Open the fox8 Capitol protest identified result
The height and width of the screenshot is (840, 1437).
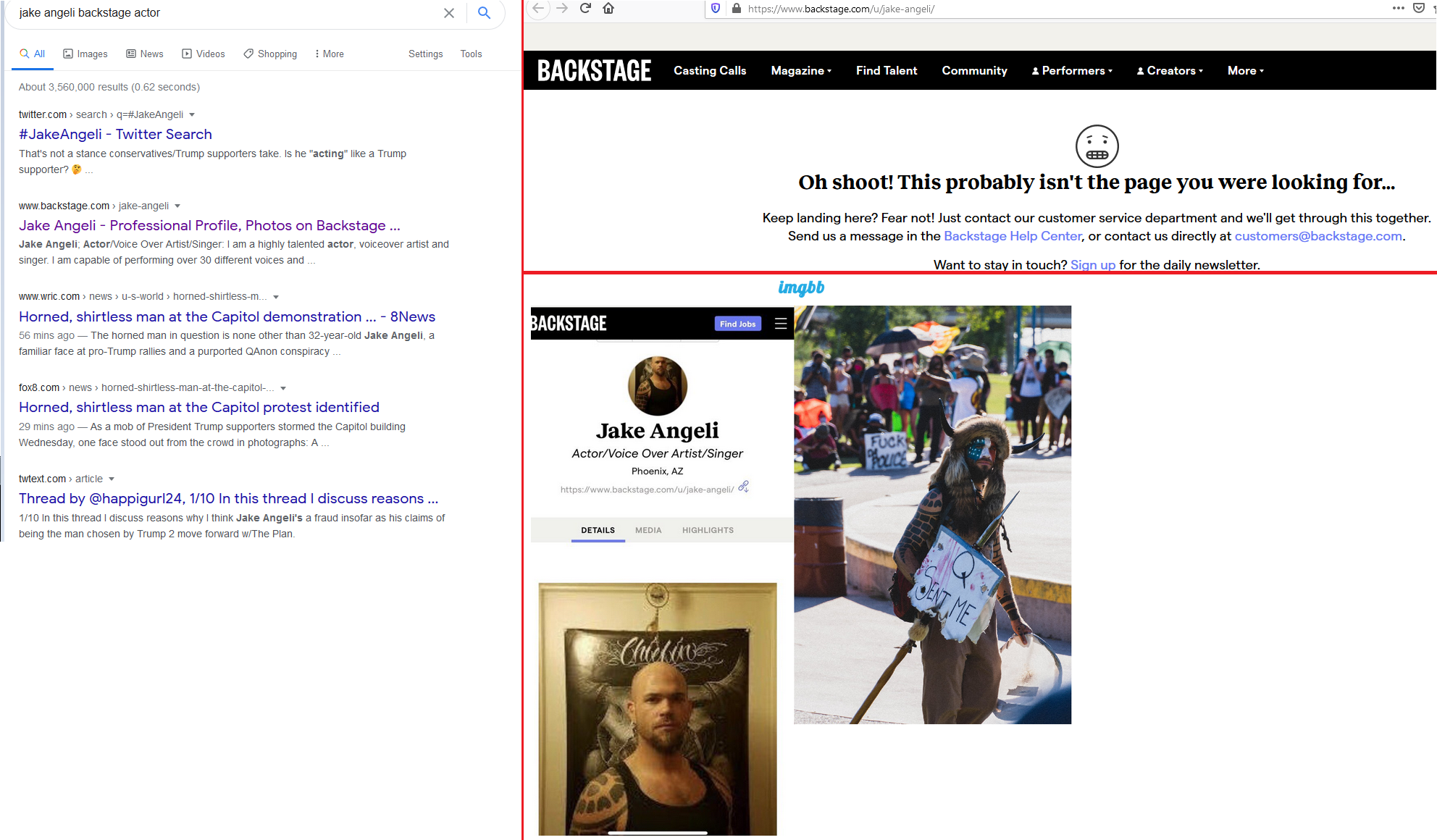[x=199, y=407]
